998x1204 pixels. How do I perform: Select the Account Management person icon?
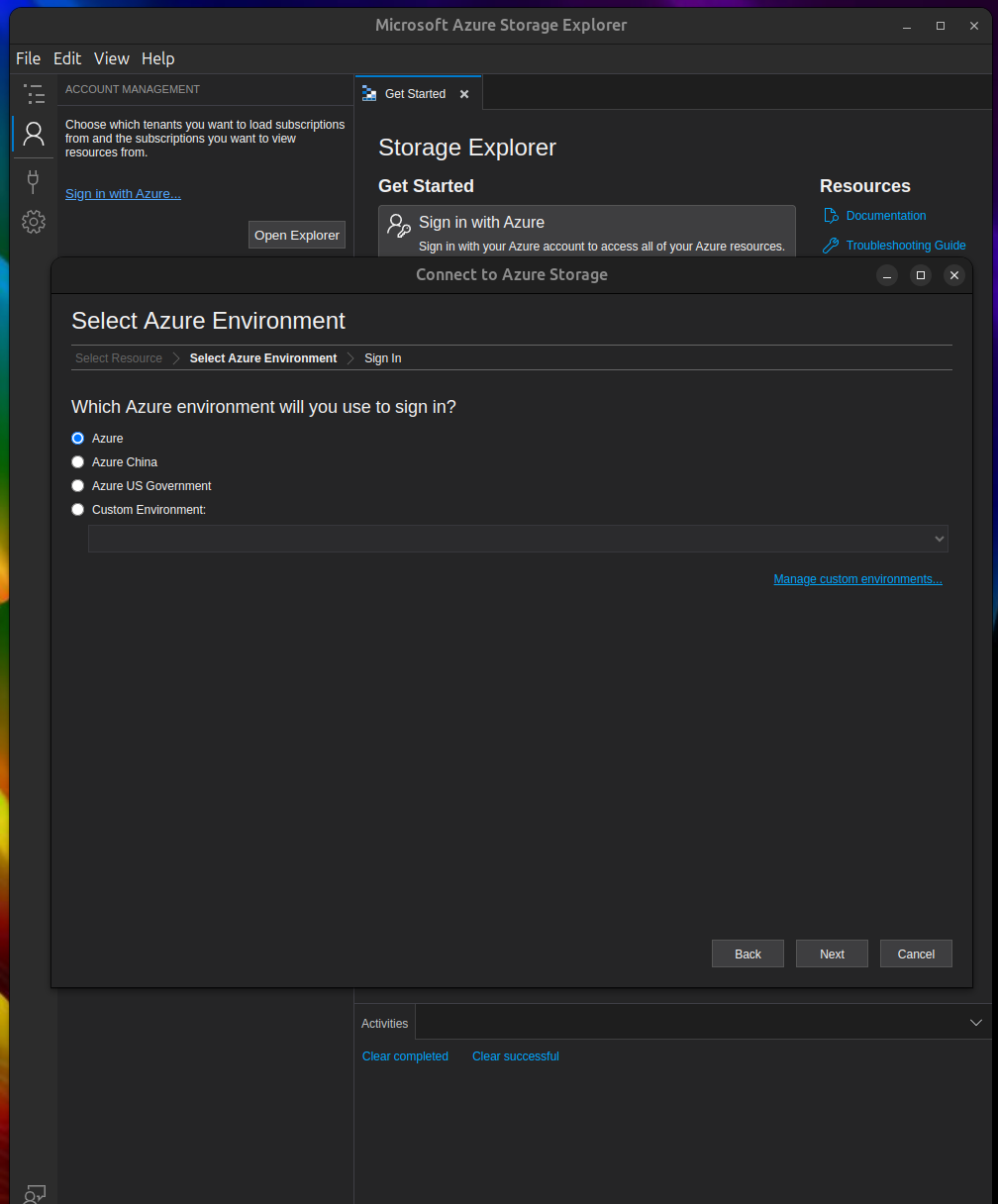coord(34,133)
